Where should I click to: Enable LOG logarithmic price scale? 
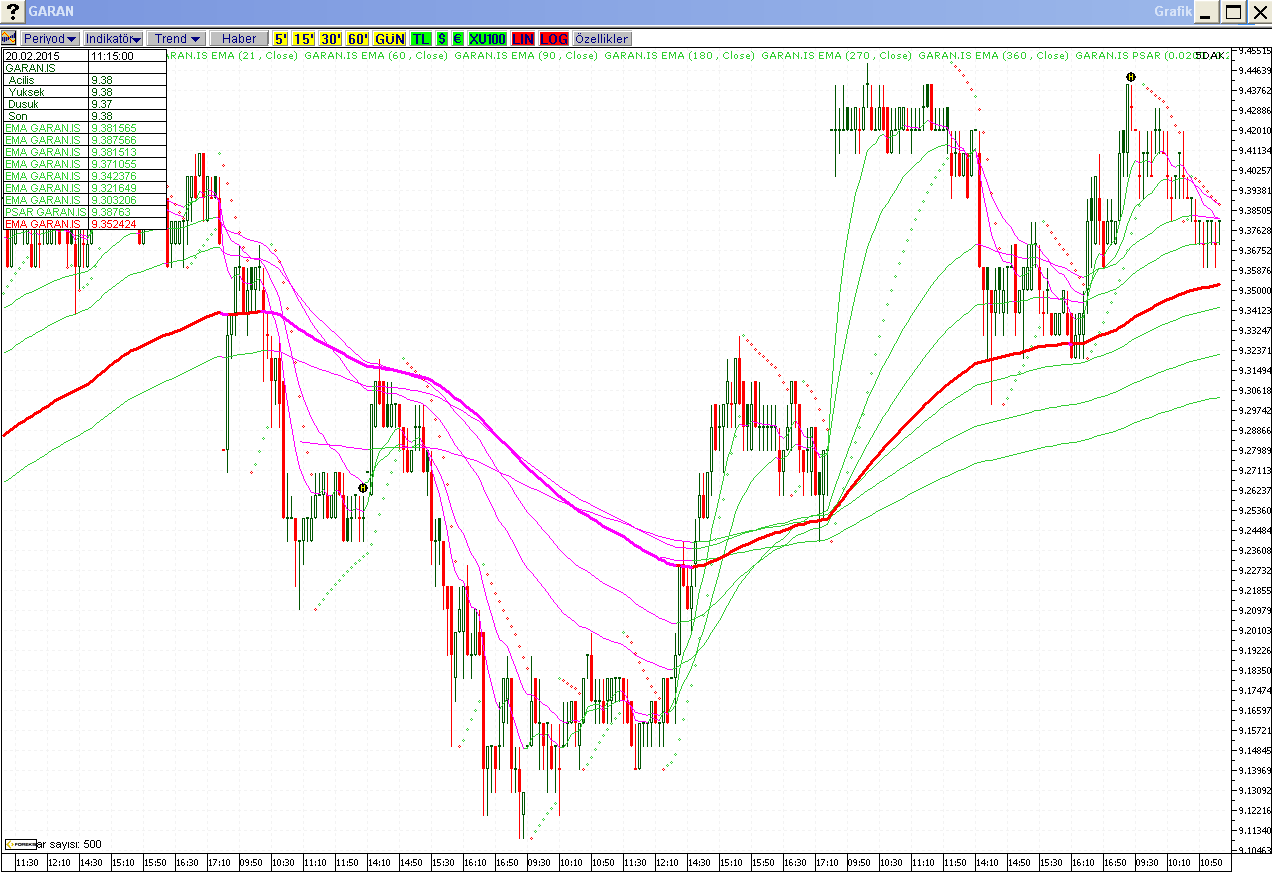[554, 38]
